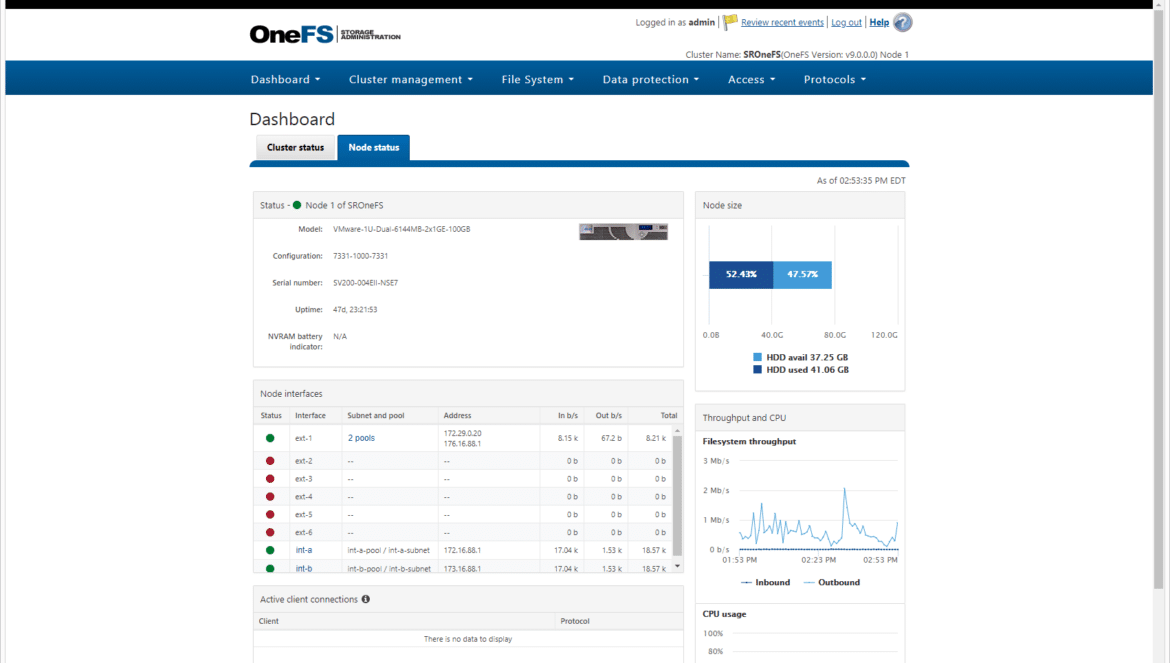Image resolution: width=1170 pixels, height=663 pixels.
Task: Click the HDD avail 47.57% bar segment
Action: click(x=802, y=274)
